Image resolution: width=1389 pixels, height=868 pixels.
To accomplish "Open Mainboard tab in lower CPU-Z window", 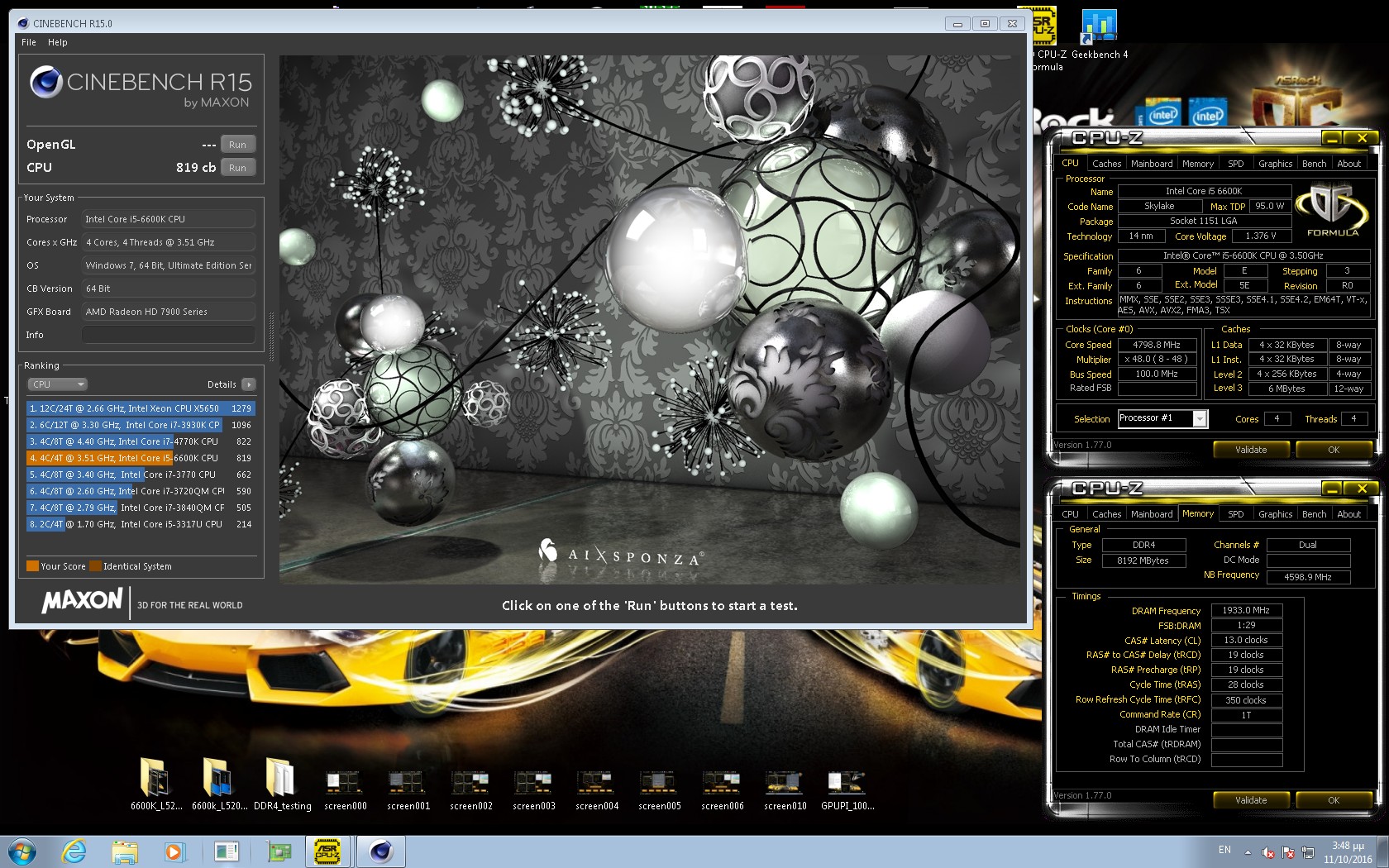I will point(1152,514).
